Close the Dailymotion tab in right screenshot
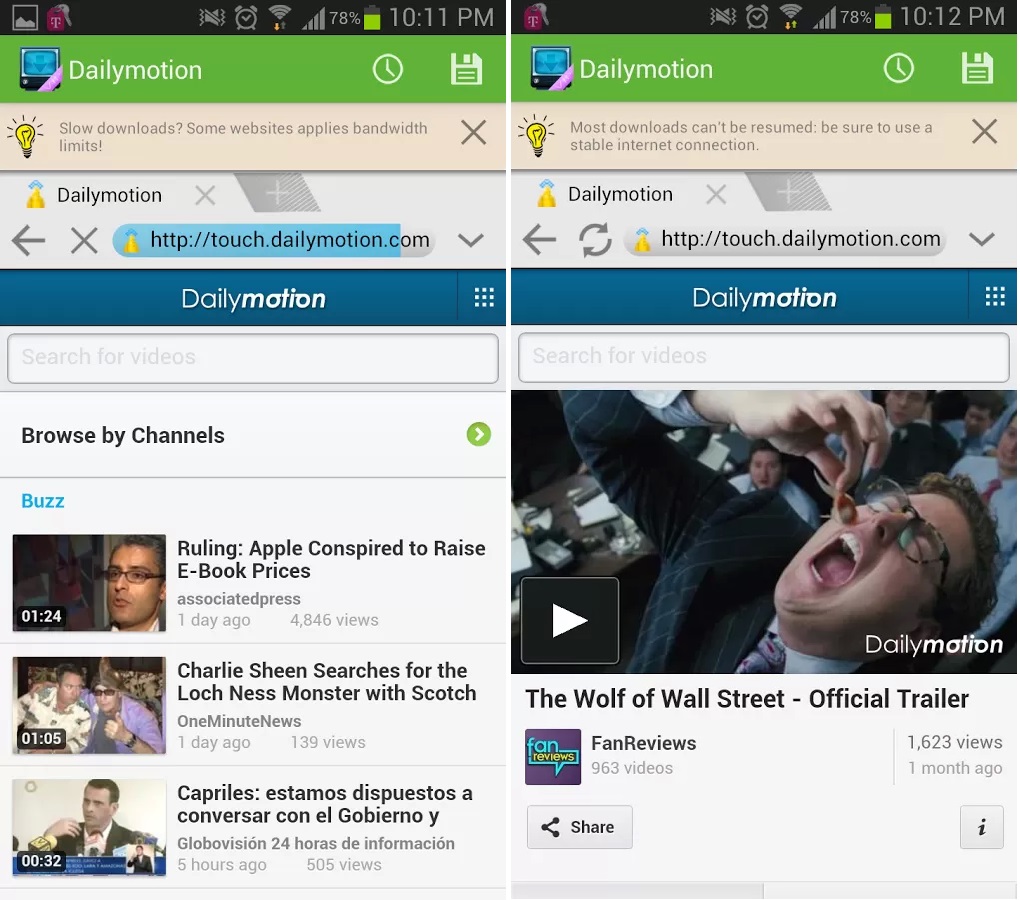The height and width of the screenshot is (900, 1020). click(x=716, y=194)
